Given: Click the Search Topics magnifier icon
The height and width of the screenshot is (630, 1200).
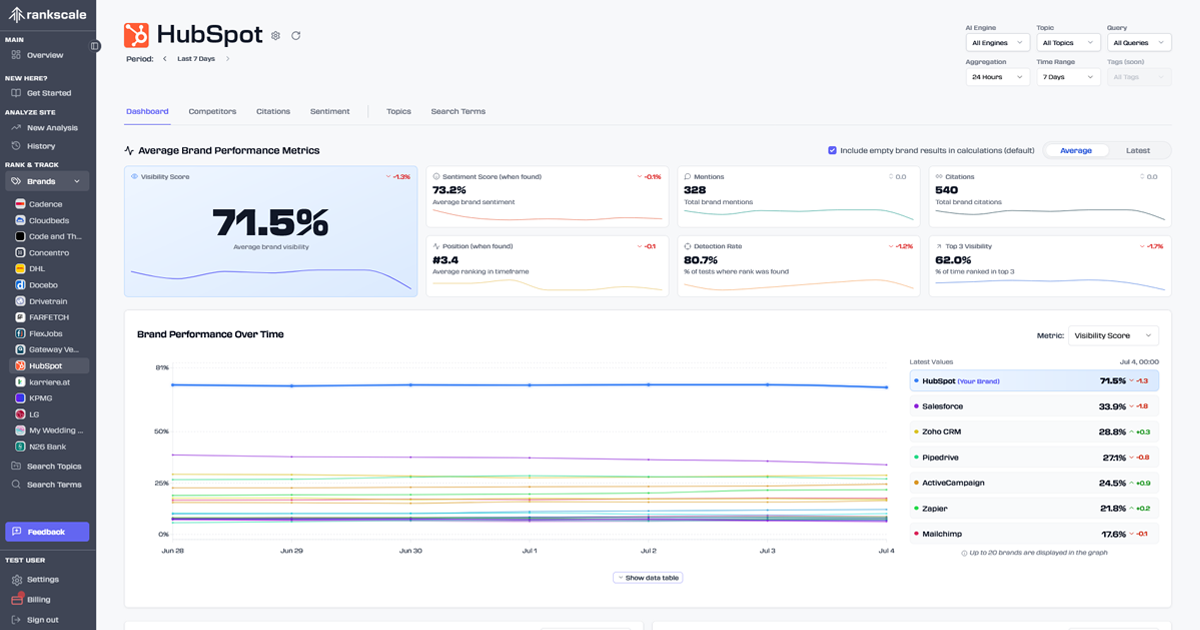Looking at the screenshot, I should coord(18,466).
